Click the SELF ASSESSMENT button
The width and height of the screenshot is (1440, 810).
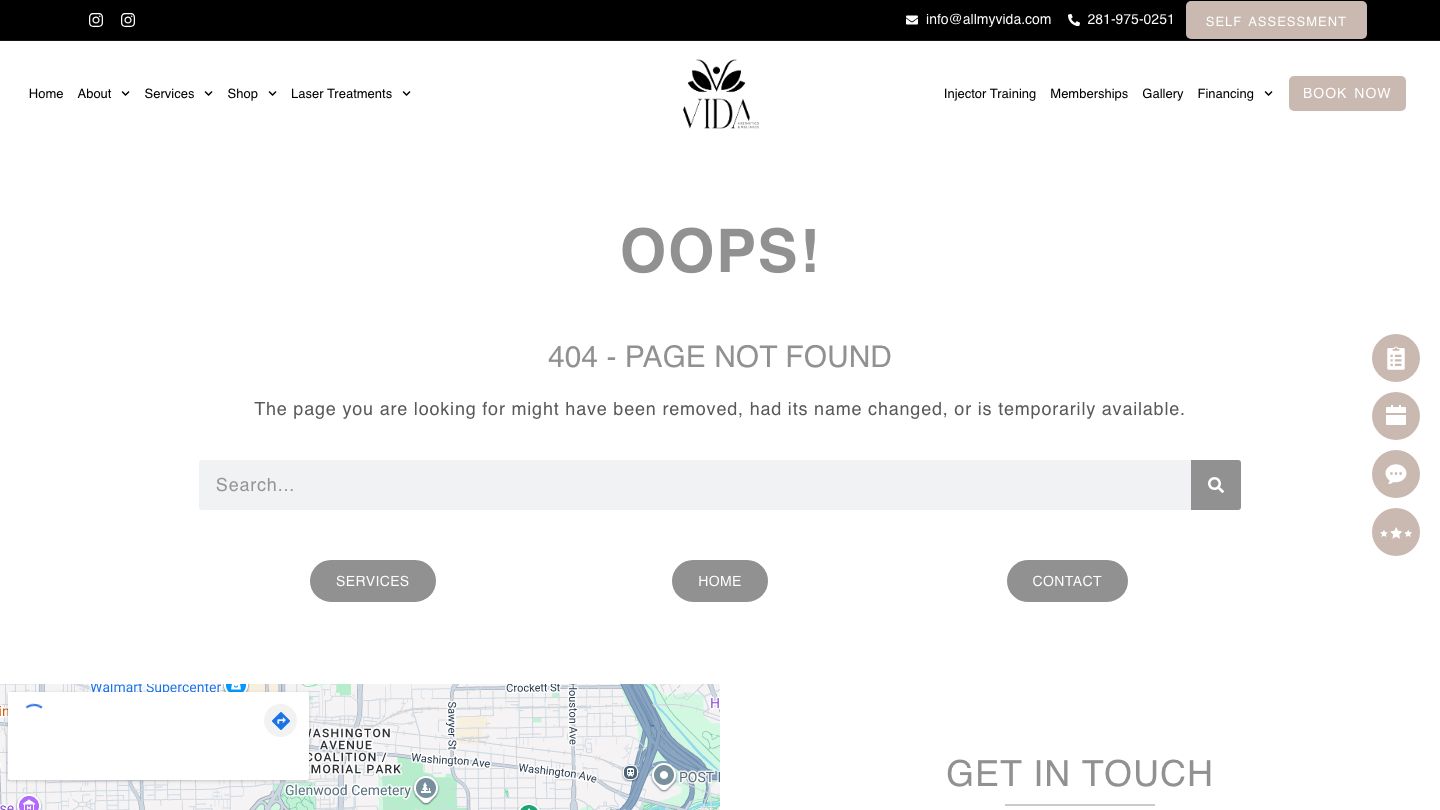click(x=1276, y=20)
